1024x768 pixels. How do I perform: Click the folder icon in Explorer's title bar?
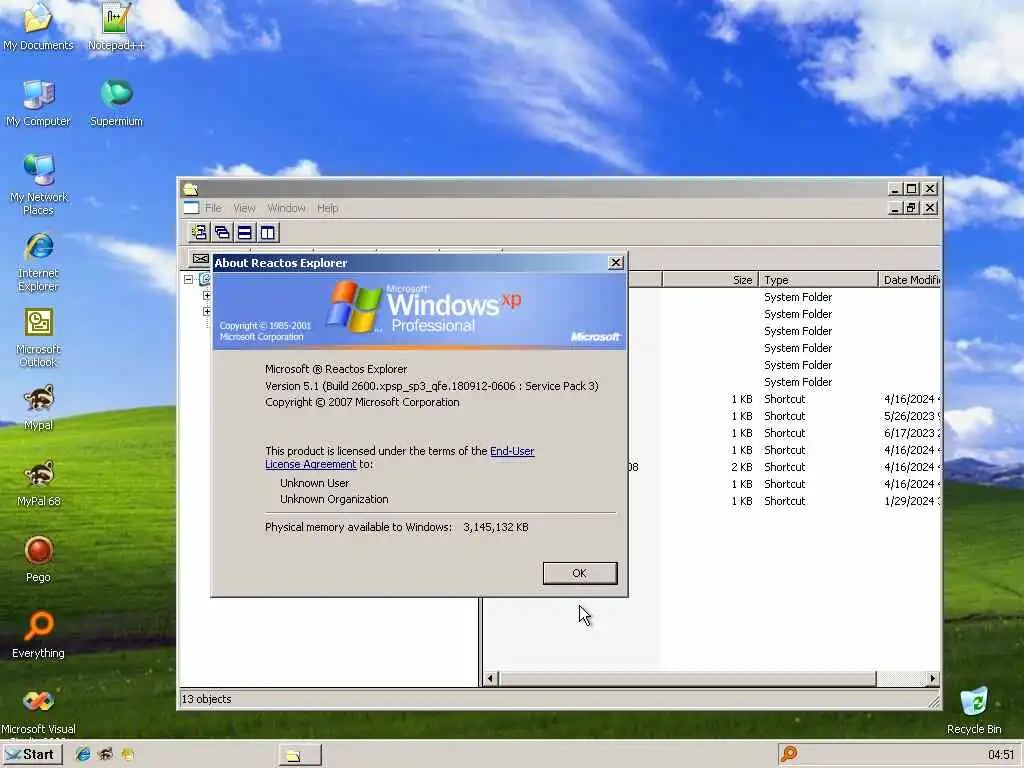(x=191, y=189)
